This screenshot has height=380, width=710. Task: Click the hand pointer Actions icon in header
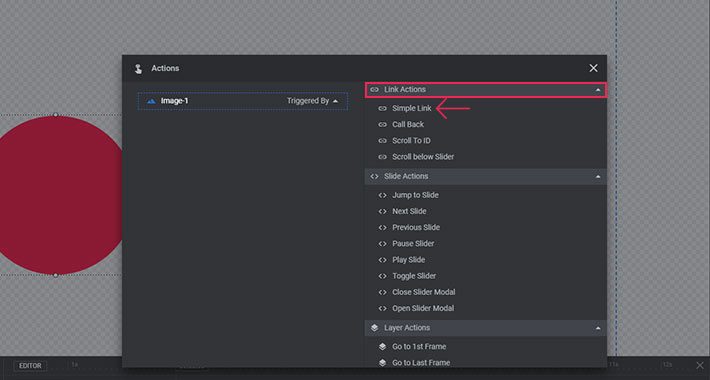tap(138, 68)
